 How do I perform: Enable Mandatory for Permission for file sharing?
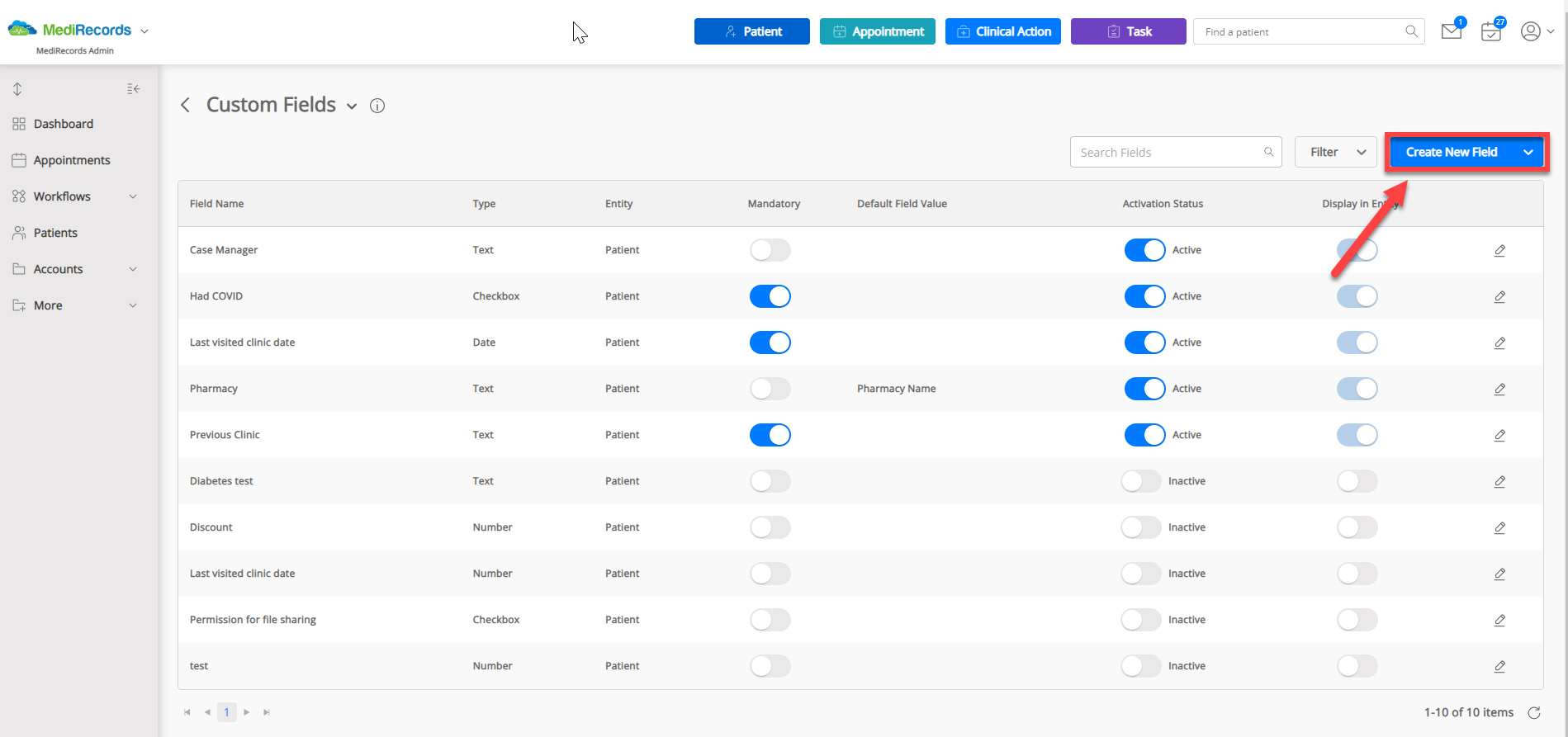tap(770, 620)
